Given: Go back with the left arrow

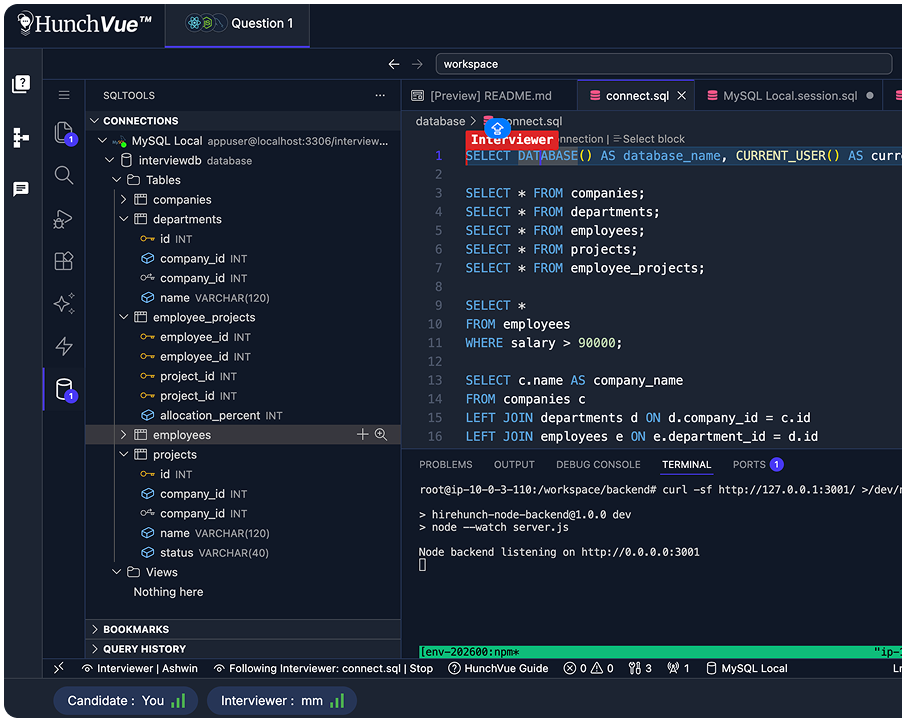Looking at the screenshot, I should coord(394,64).
